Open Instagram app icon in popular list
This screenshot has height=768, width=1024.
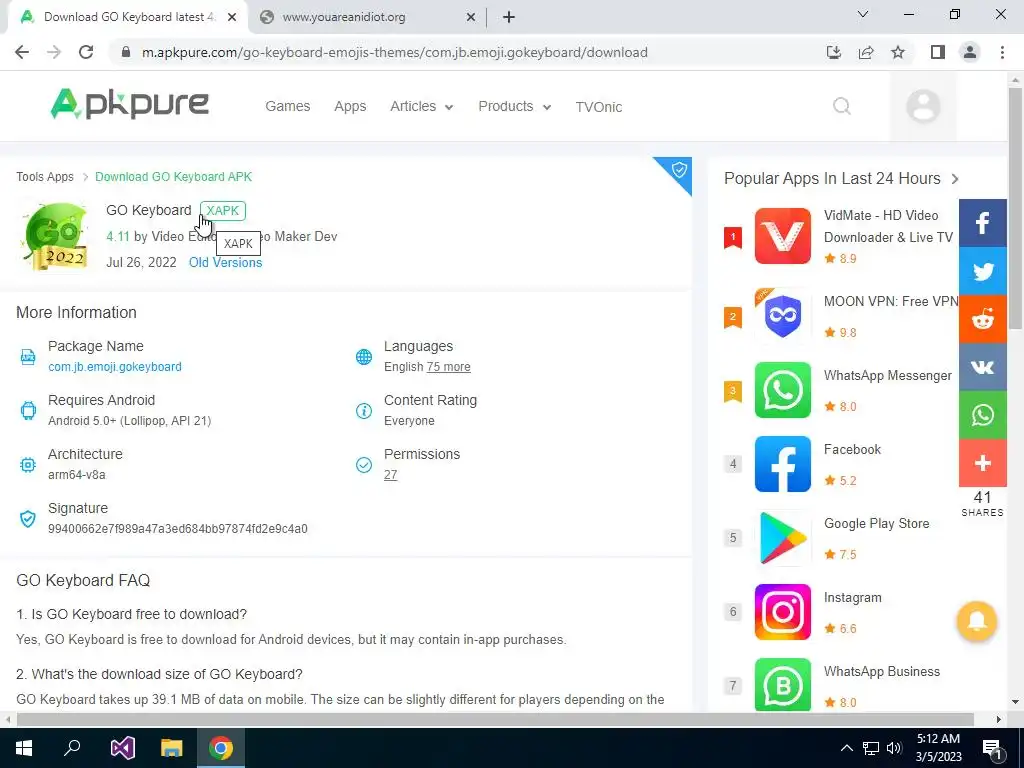pos(782,612)
